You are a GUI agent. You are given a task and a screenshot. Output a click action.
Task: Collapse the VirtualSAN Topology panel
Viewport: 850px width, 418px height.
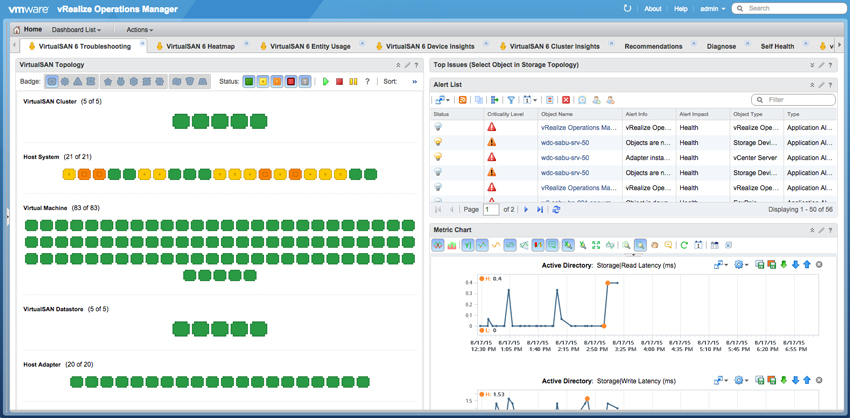pos(398,65)
